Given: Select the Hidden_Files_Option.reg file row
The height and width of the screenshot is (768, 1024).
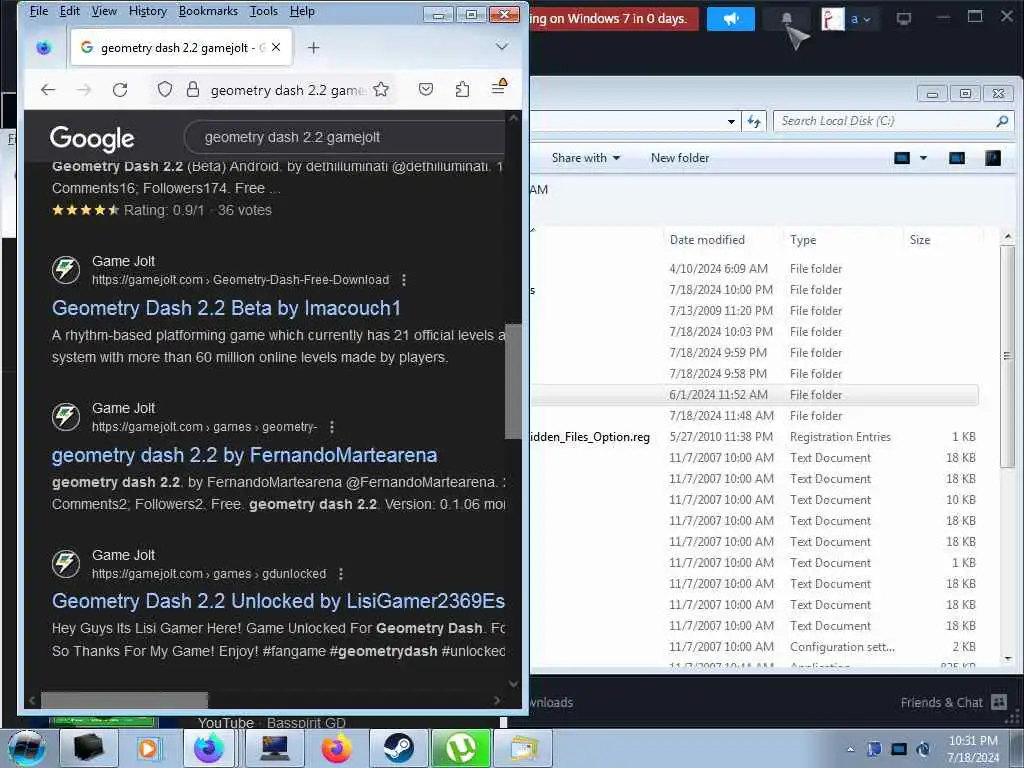Looking at the screenshot, I should coord(754,437).
